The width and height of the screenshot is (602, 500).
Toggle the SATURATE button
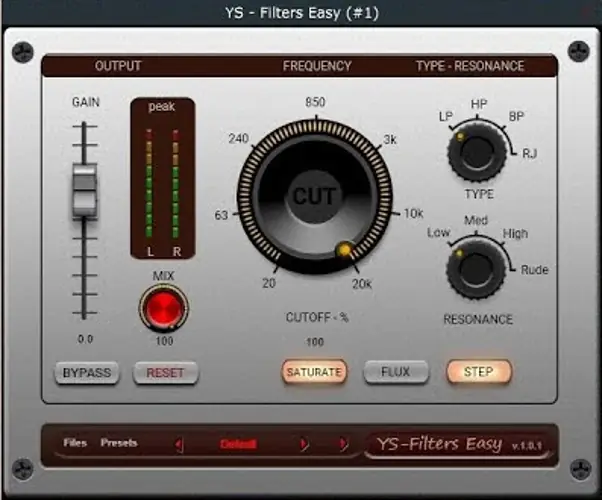tap(313, 372)
